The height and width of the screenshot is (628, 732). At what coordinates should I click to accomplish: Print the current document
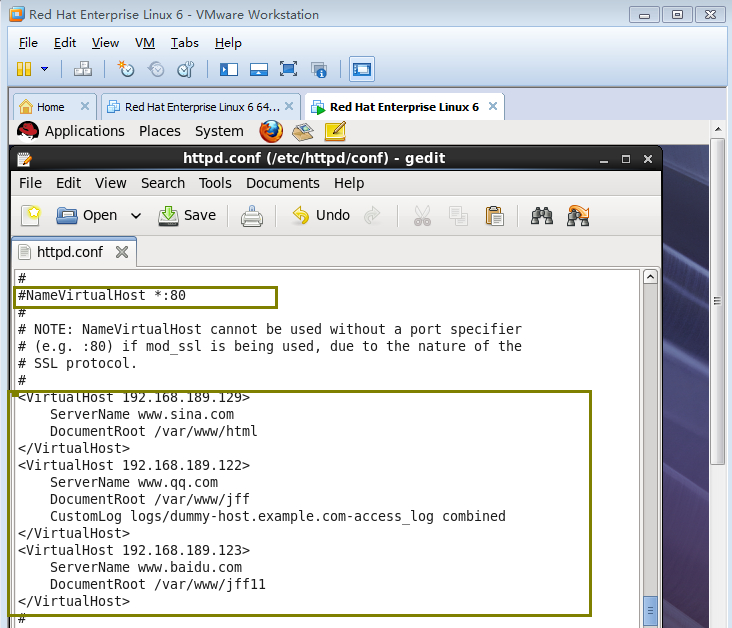[x=252, y=216]
